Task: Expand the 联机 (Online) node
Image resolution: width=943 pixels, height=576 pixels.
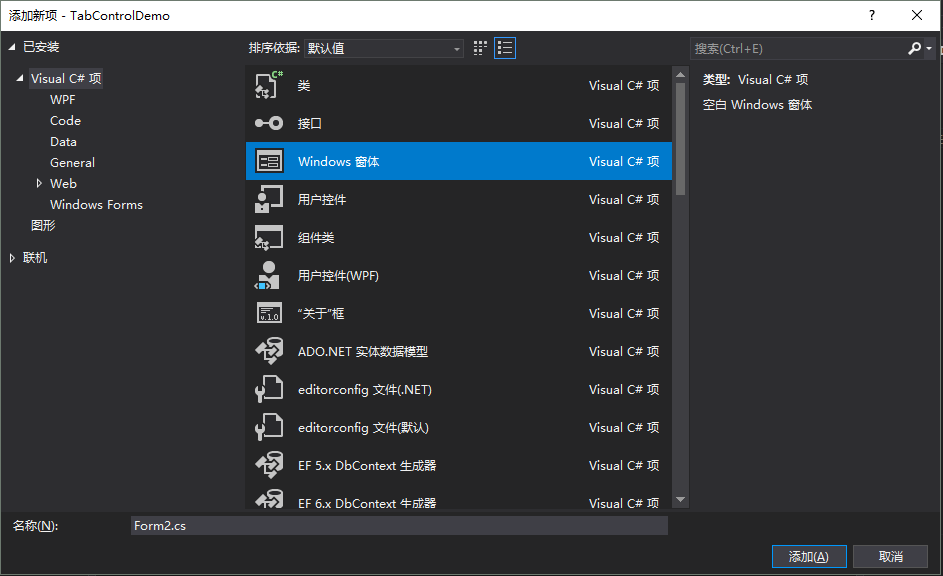Action: pyautogui.click(x=13, y=257)
